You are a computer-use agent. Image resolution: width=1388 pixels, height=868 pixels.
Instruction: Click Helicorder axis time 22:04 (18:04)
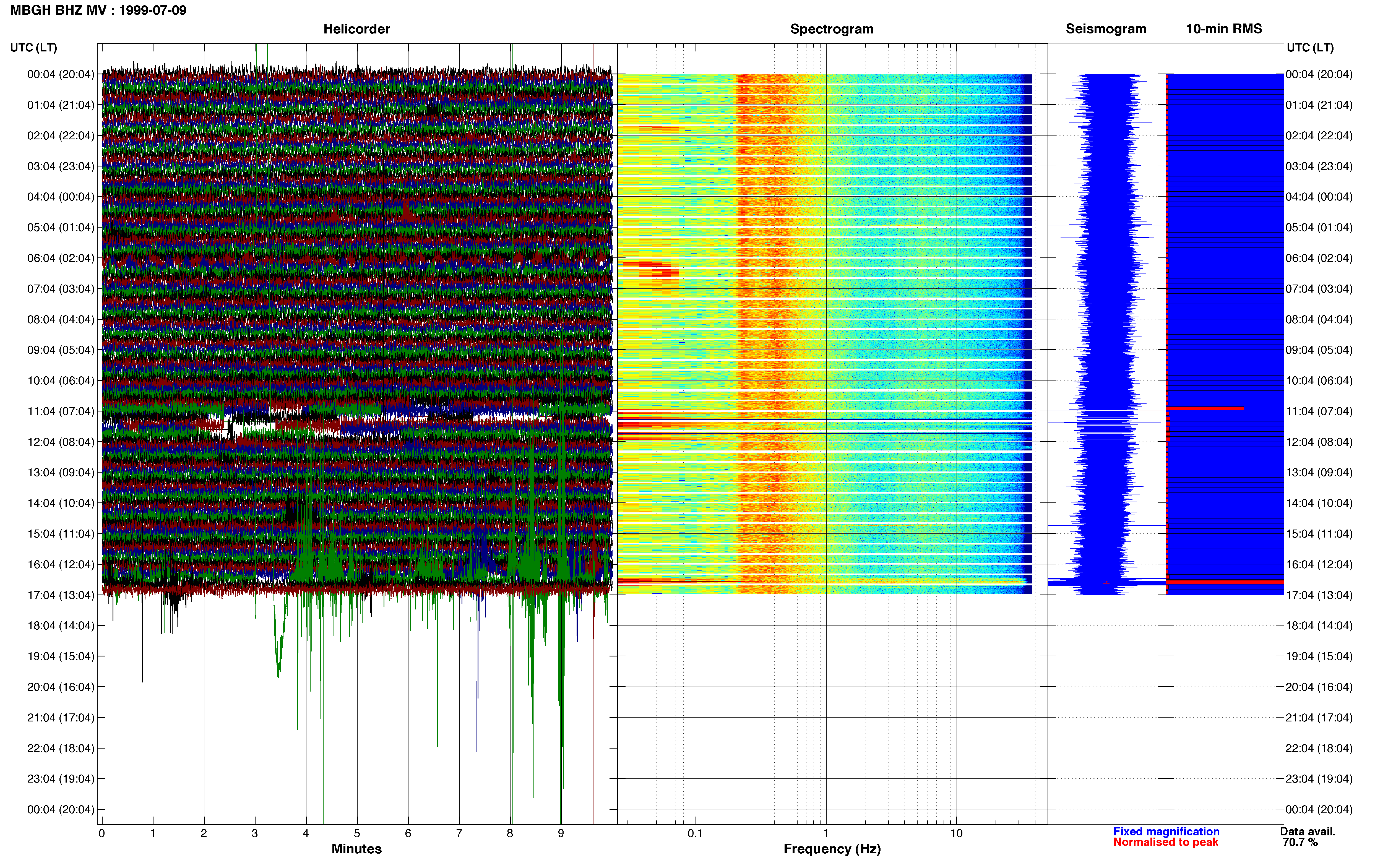(61, 748)
